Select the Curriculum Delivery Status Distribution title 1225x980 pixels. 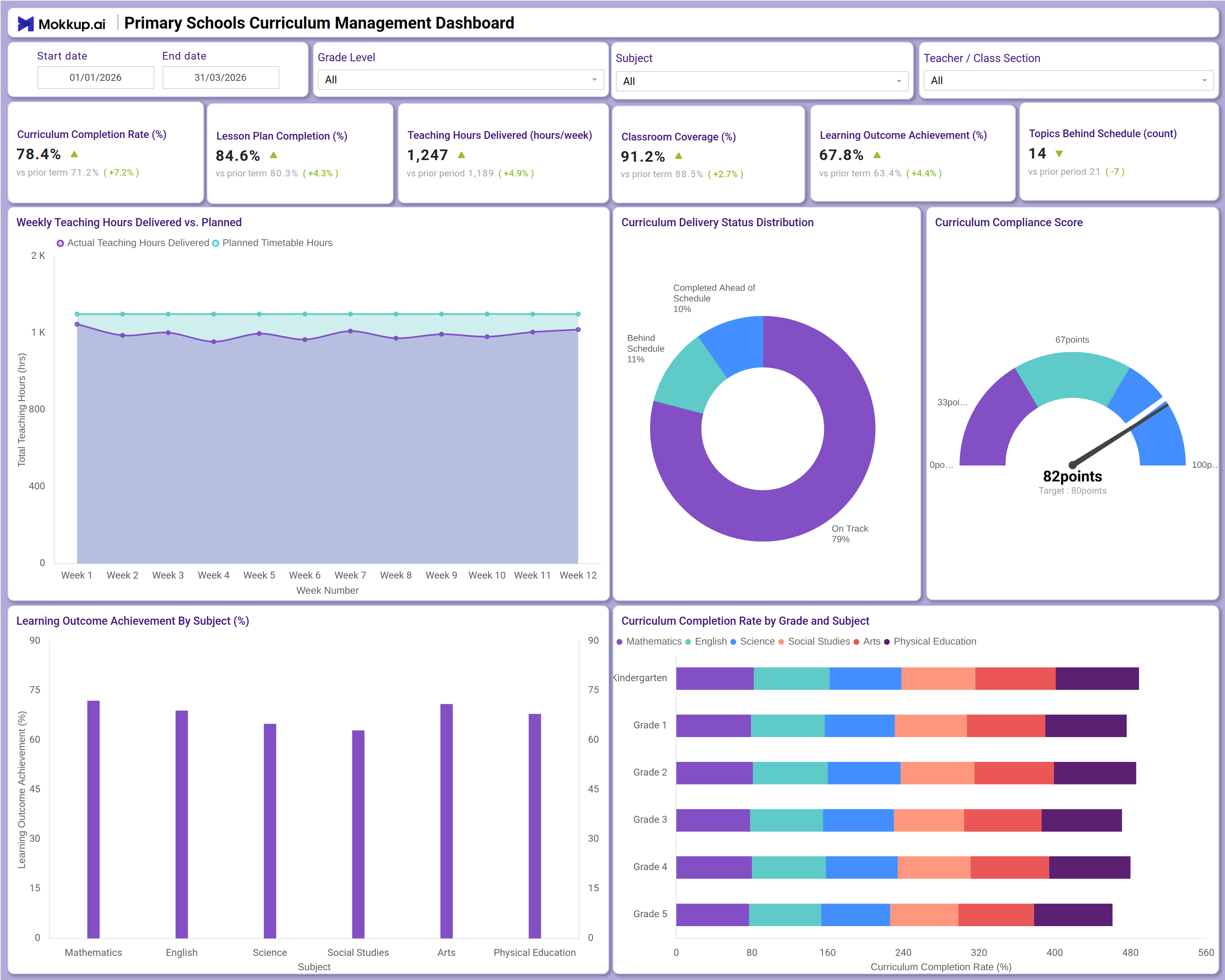click(717, 222)
